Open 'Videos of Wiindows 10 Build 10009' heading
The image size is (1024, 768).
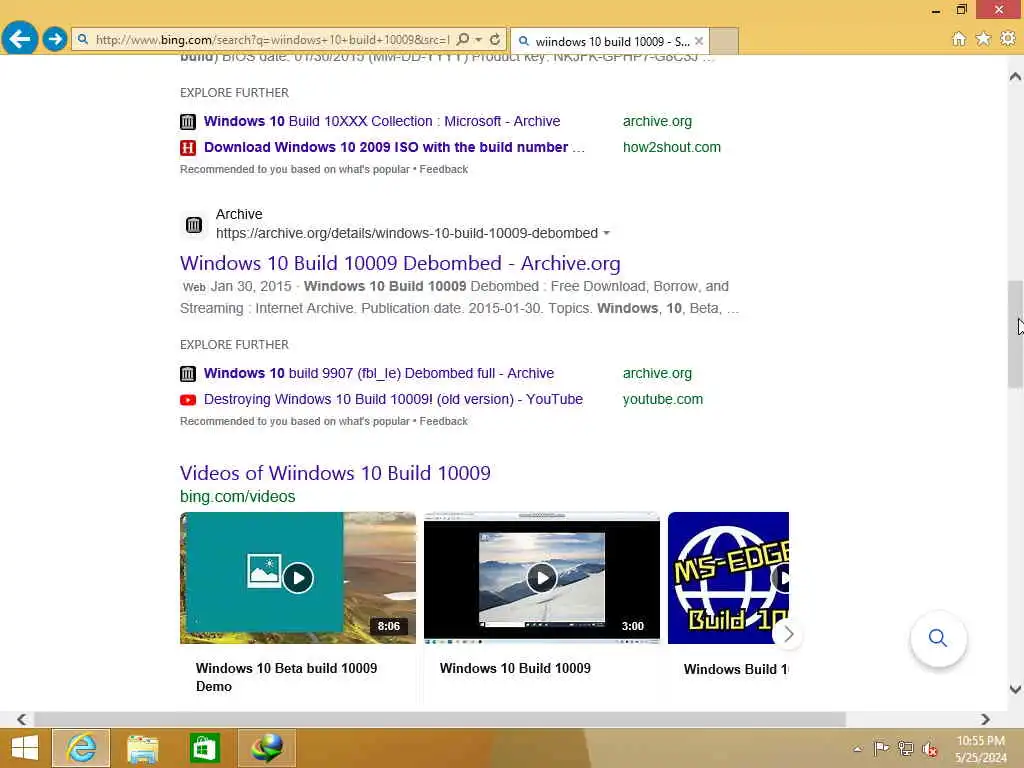tap(335, 473)
